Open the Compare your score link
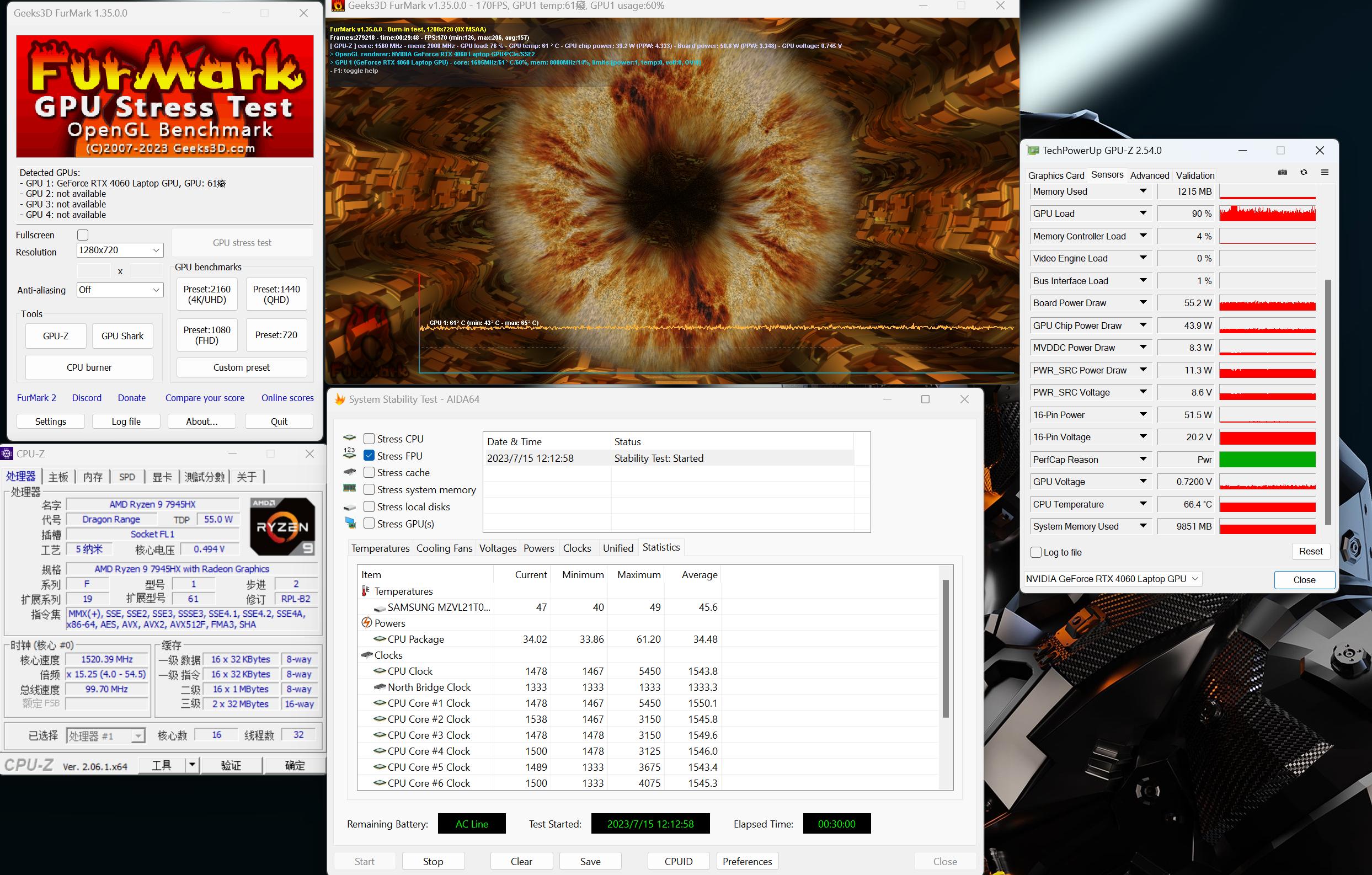 click(205, 398)
